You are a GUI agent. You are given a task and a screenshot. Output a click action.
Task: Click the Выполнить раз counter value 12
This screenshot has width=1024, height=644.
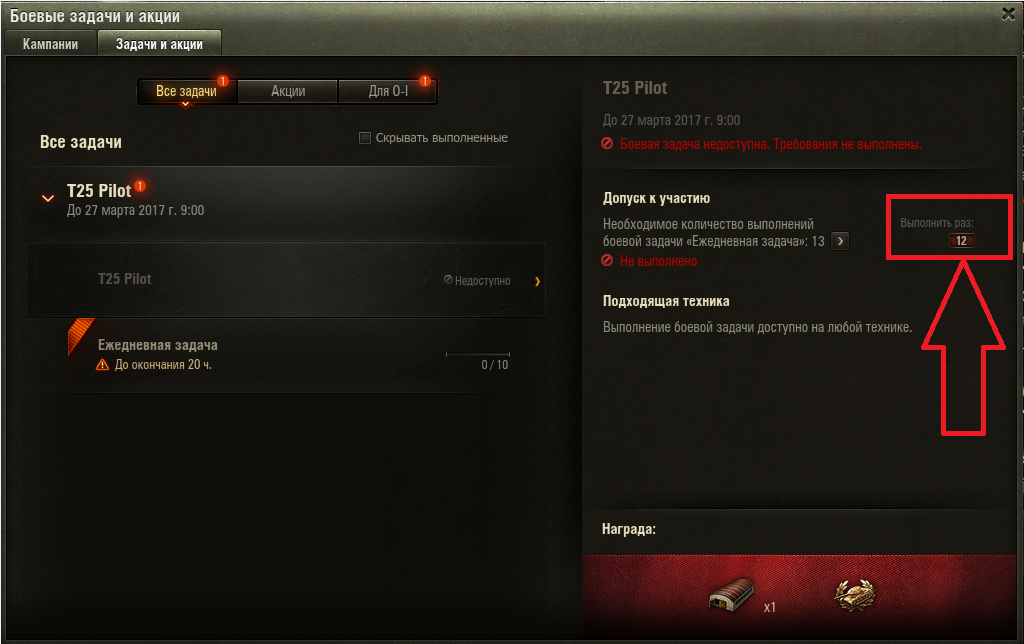(961, 240)
